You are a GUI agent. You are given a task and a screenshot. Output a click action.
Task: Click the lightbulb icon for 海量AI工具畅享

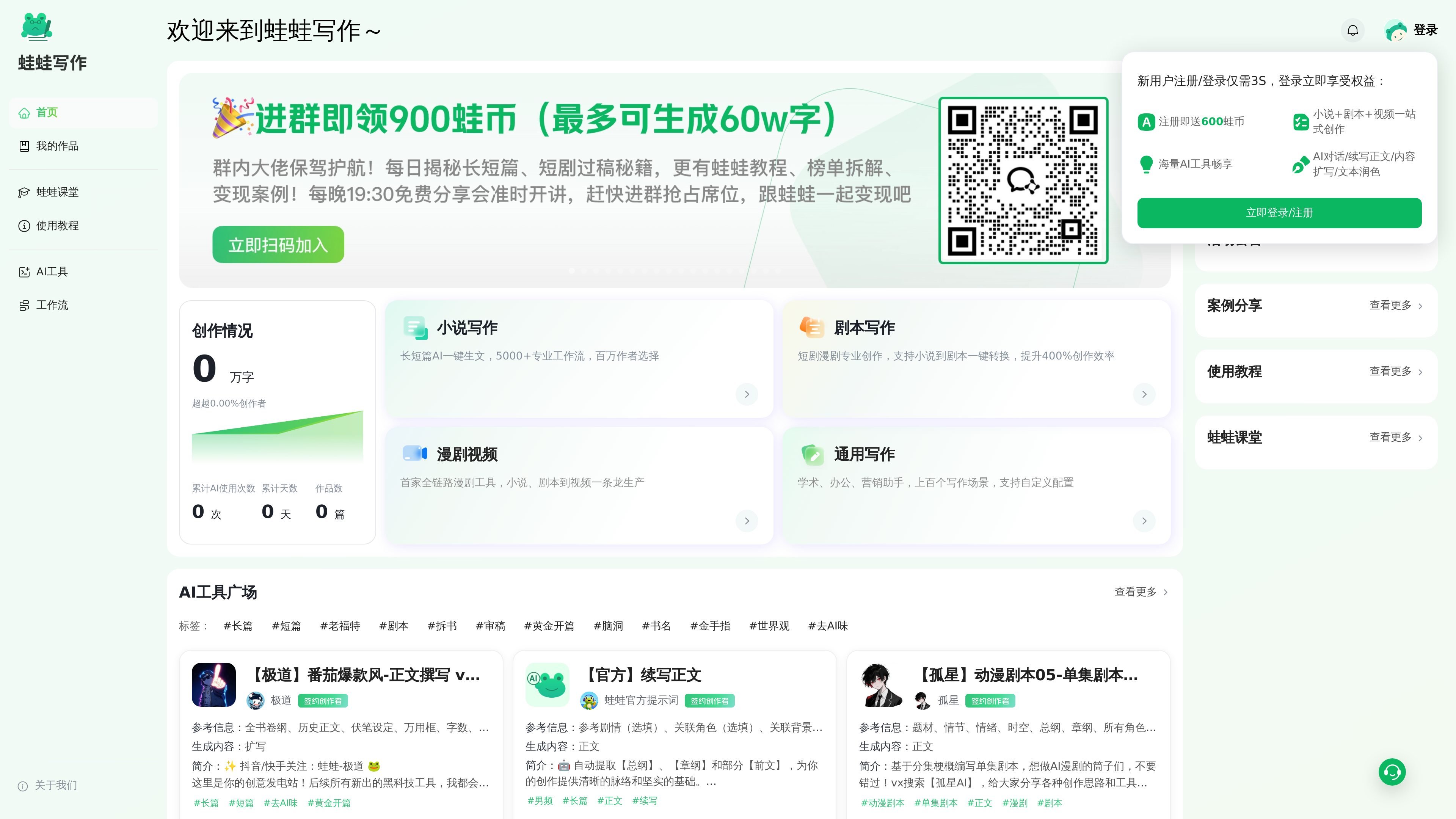tap(1146, 165)
